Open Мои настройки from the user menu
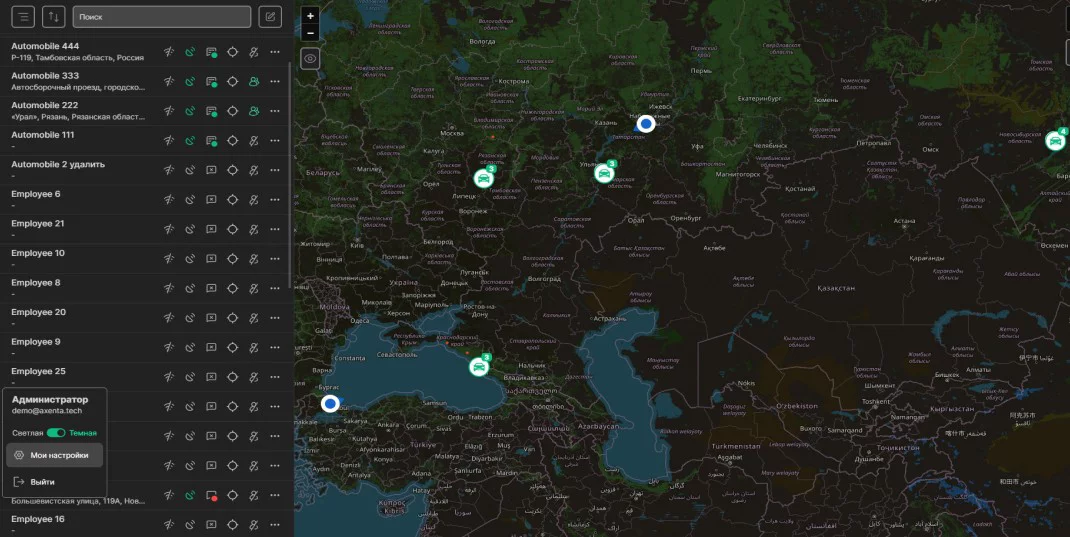Viewport: 1070px width, 537px height. [x=55, y=455]
